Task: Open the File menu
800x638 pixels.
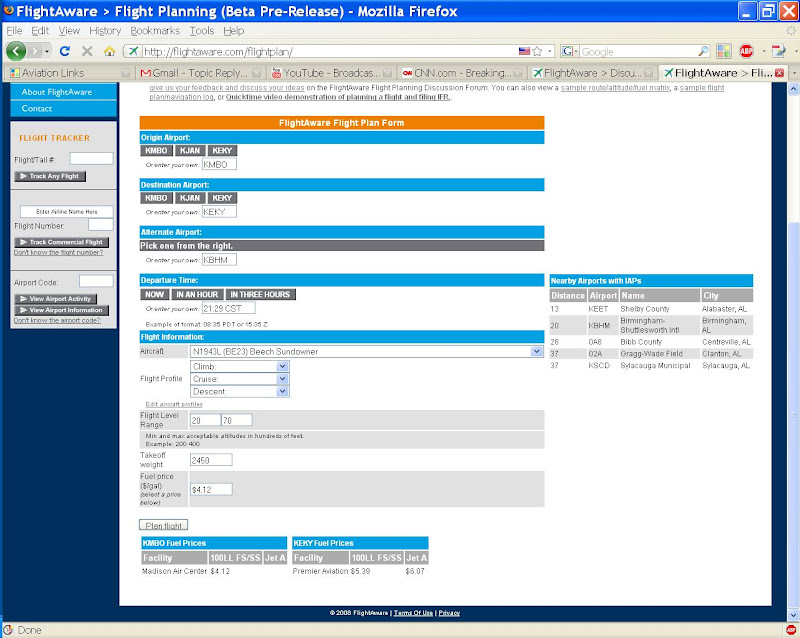Action: (x=14, y=31)
